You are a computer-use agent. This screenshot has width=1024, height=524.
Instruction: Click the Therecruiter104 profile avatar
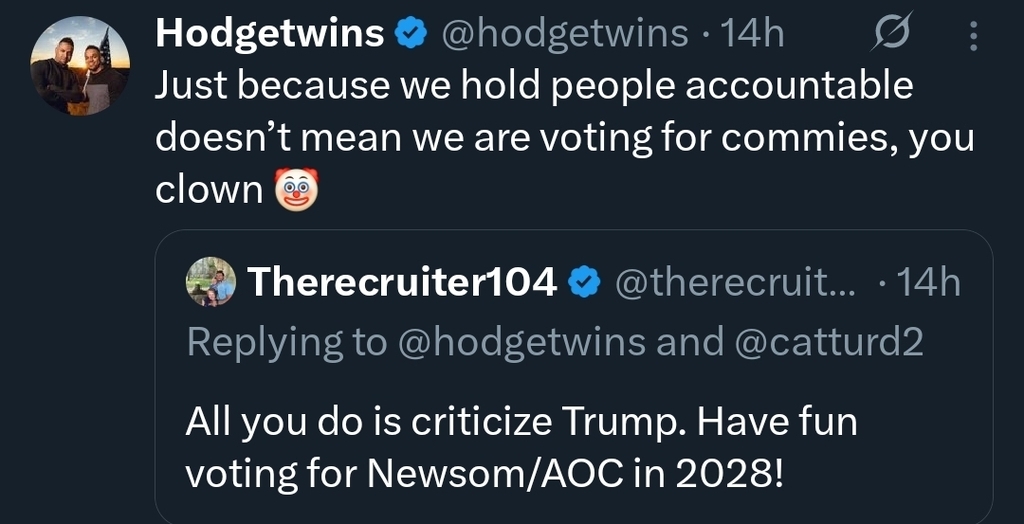pos(211,282)
